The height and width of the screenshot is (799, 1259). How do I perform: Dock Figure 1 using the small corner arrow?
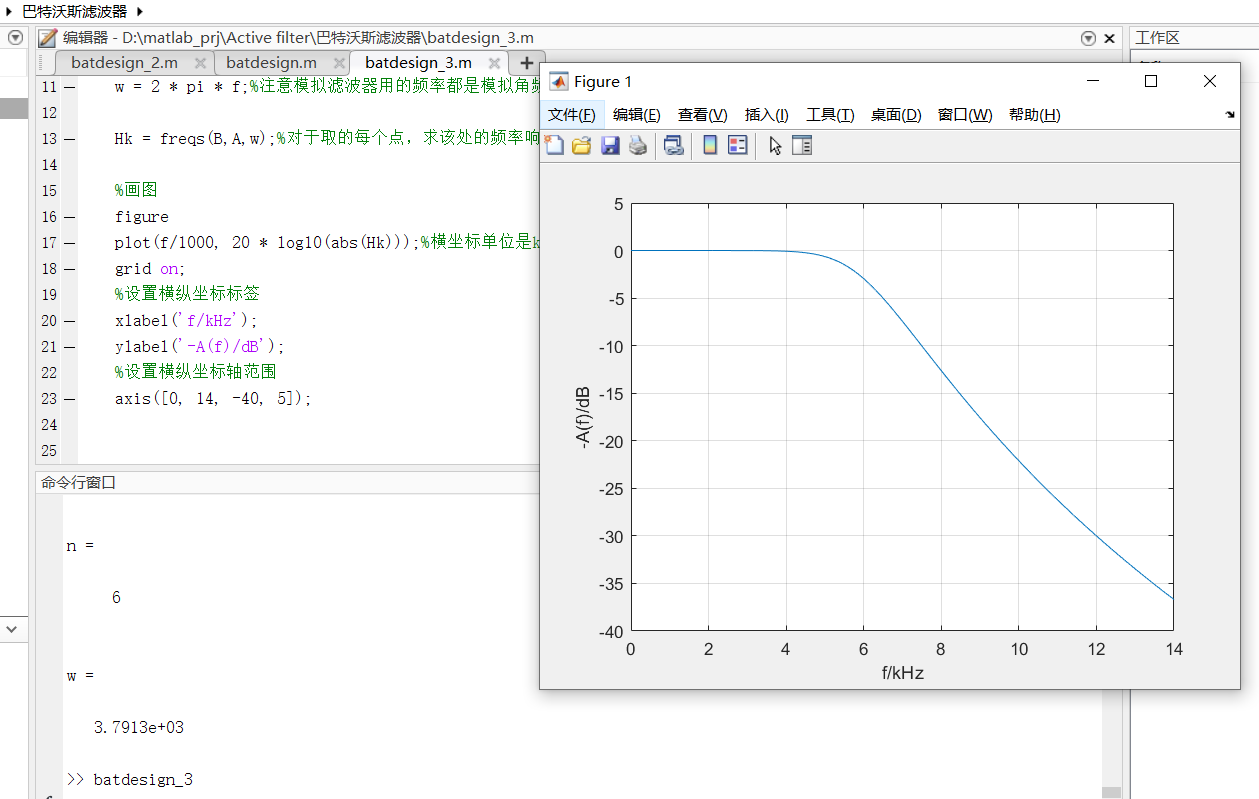pos(1229,115)
